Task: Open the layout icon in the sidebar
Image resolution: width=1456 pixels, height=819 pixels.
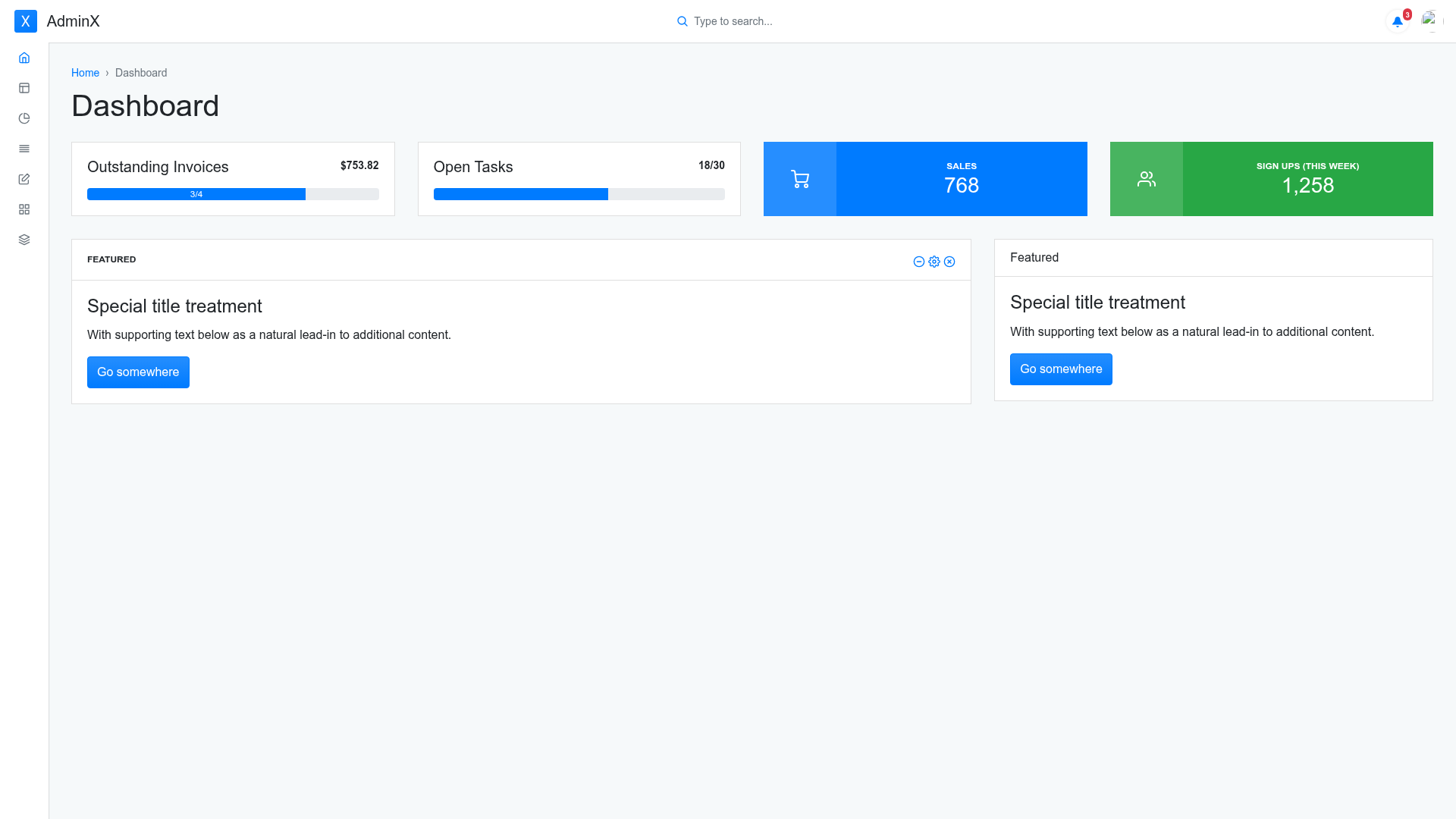Action: tap(24, 88)
